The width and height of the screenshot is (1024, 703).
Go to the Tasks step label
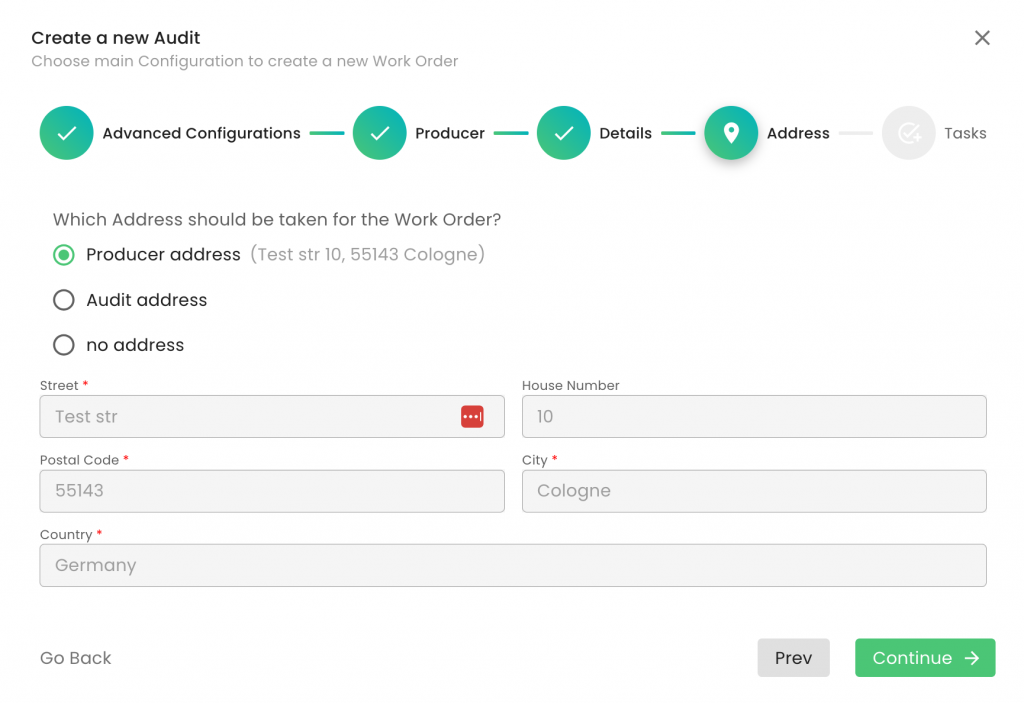click(965, 133)
